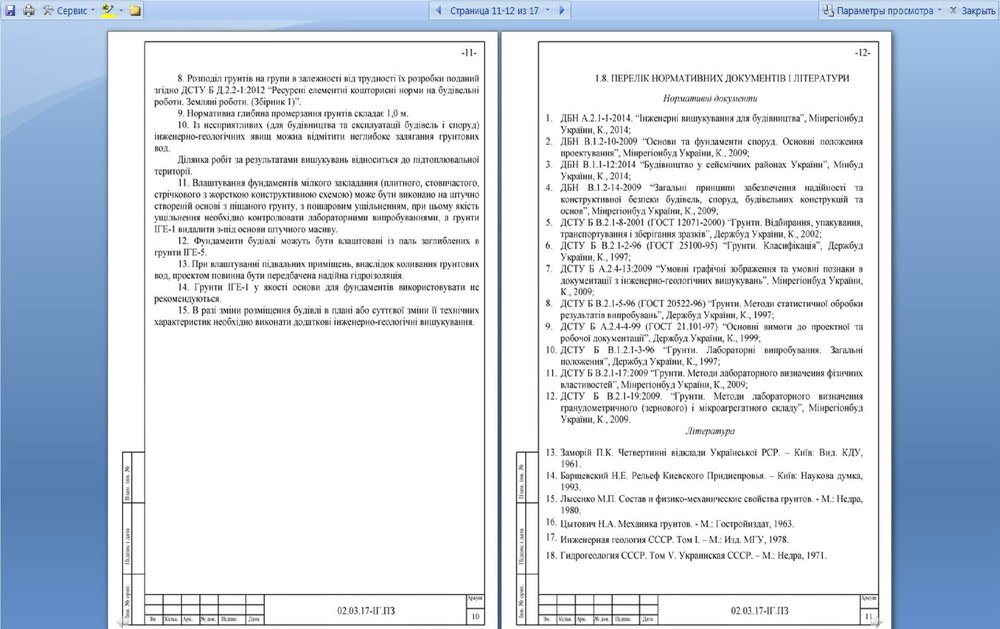1000x629 pixels.
Task: Click reference 13 Заморій П.К.
Action: pos(704,458)
